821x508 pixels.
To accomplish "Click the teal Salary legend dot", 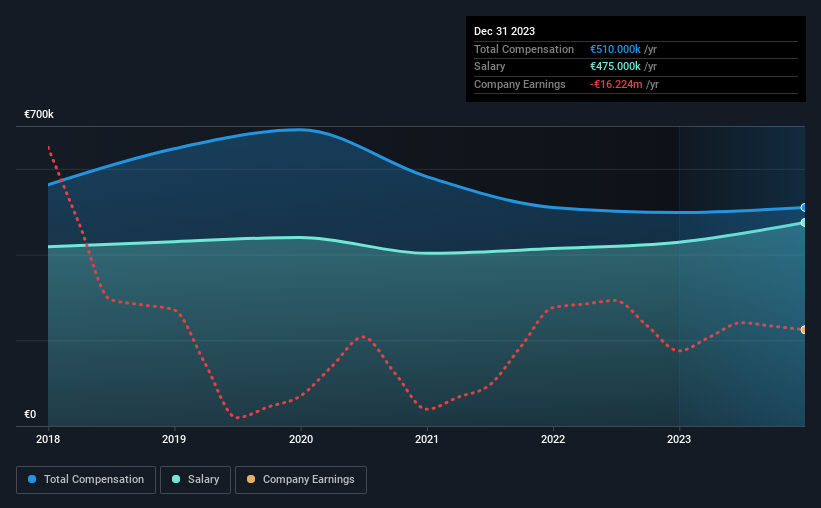I will pos(176,479).
